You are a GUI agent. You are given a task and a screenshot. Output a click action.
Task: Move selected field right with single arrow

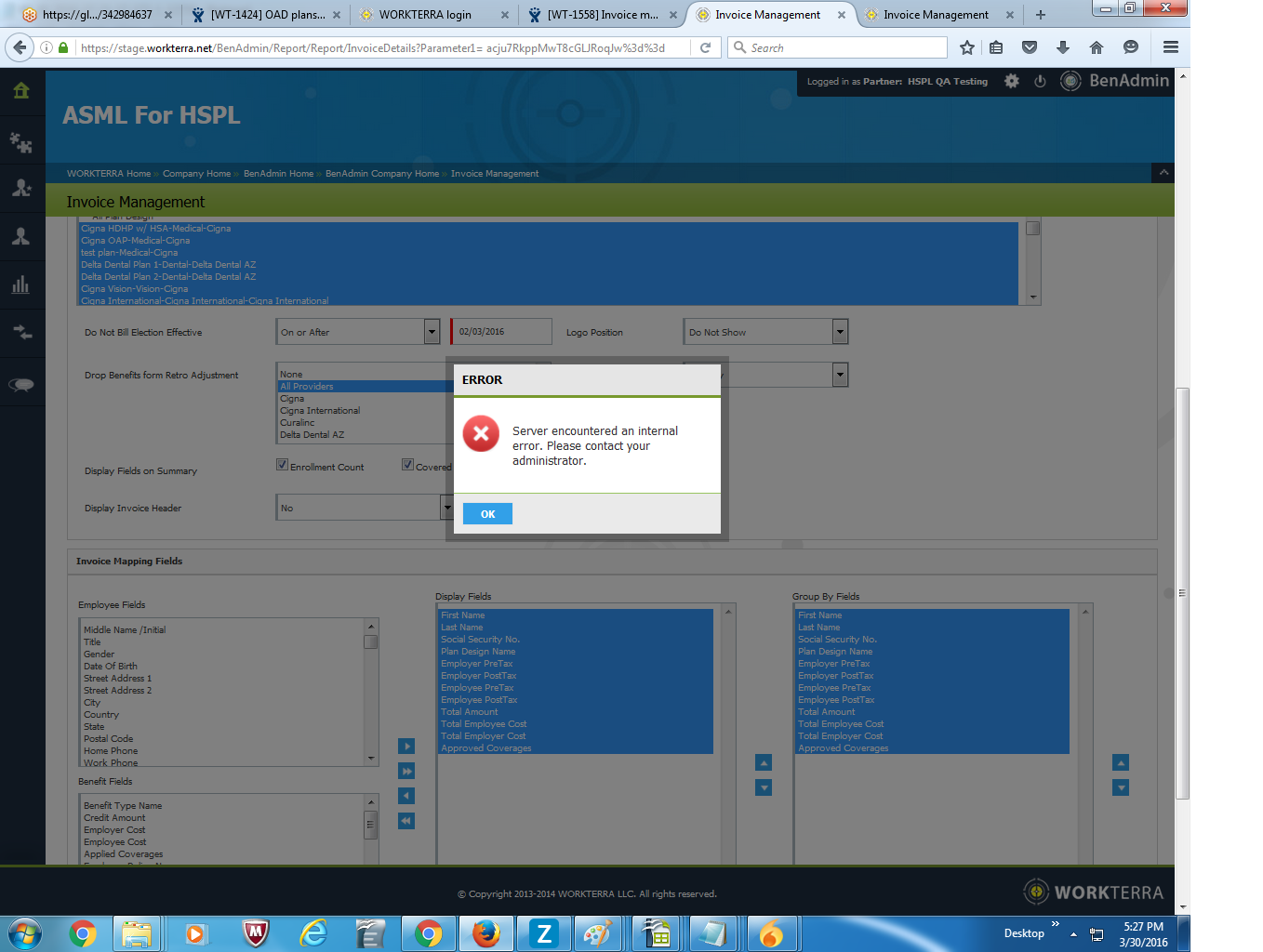click(x=406, y=747)
